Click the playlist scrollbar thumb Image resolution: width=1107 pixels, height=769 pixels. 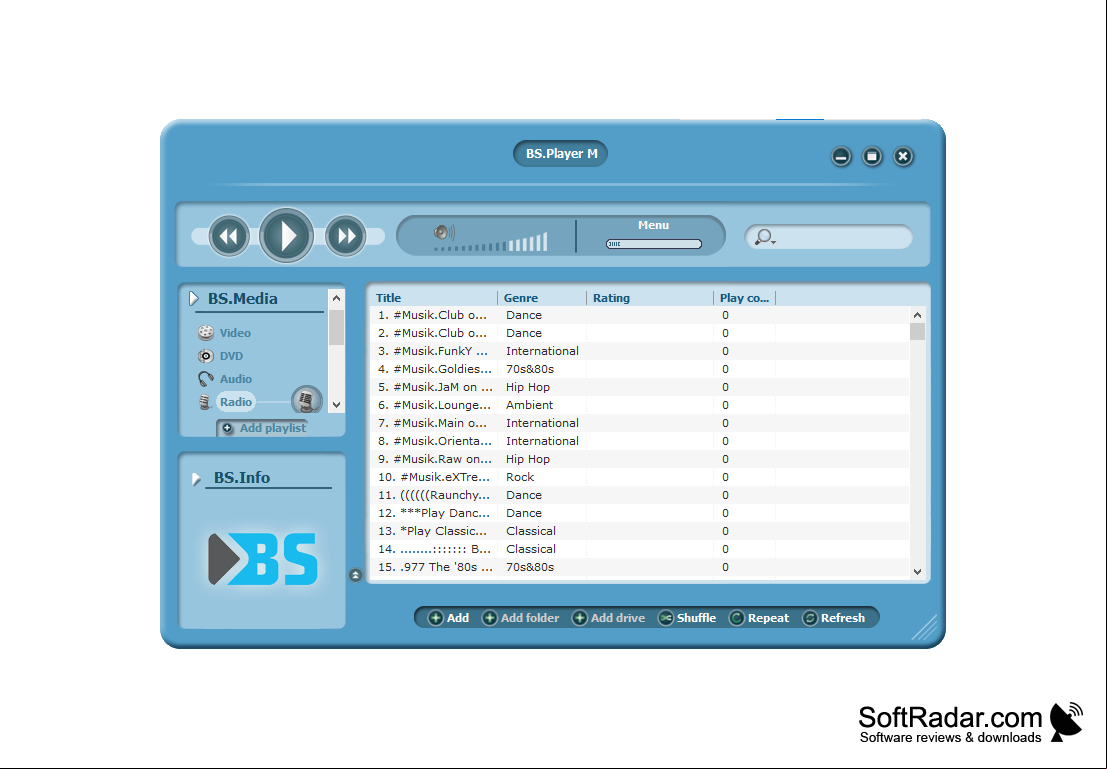coord(917,332)
